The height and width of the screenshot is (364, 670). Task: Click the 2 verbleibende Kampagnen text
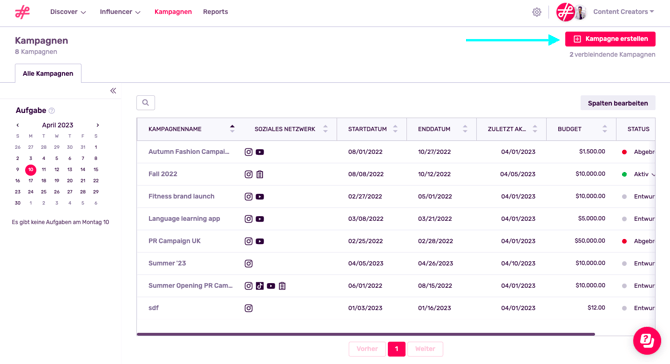tap(612, 55)
